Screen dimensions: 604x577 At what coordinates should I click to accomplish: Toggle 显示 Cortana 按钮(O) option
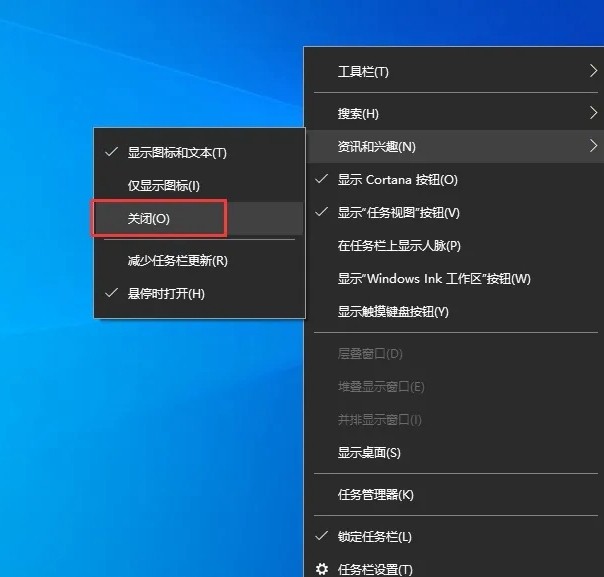coord(455,179)
